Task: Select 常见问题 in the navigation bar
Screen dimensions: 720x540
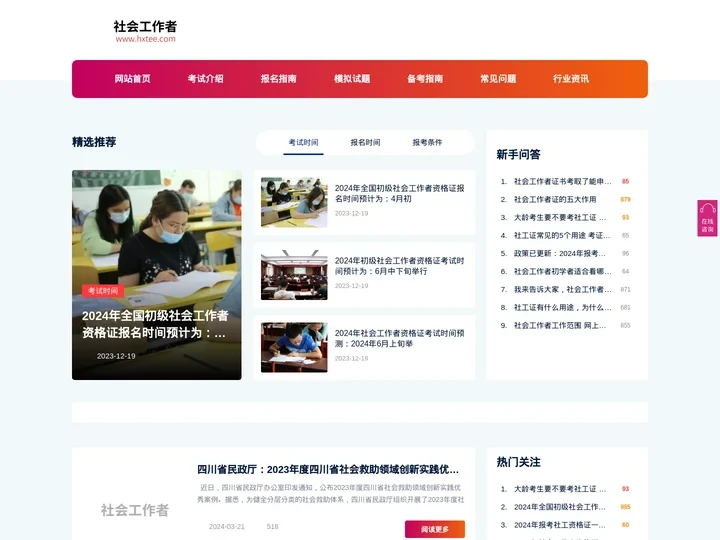Action: 498,79
